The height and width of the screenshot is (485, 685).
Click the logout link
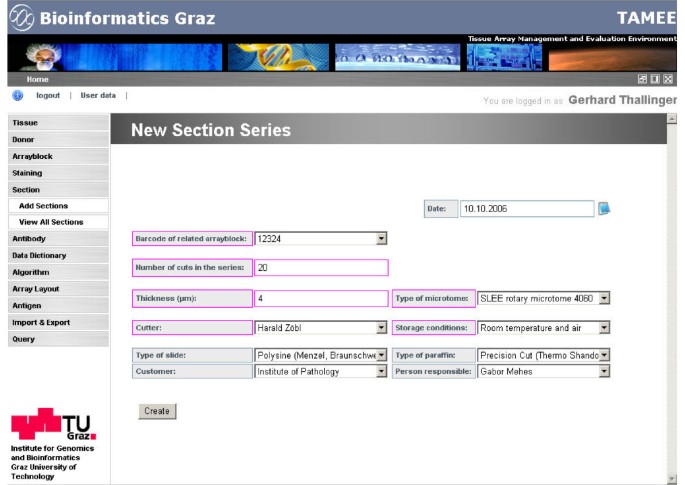click(48, 95)
